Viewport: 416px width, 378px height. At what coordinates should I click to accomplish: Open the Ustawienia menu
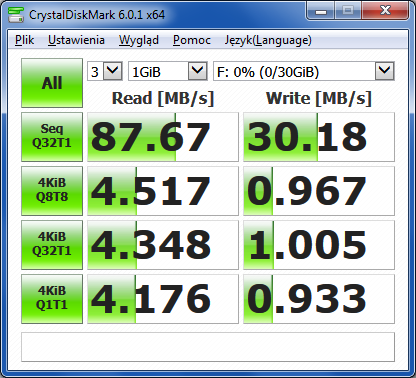(x=76, y=40)
